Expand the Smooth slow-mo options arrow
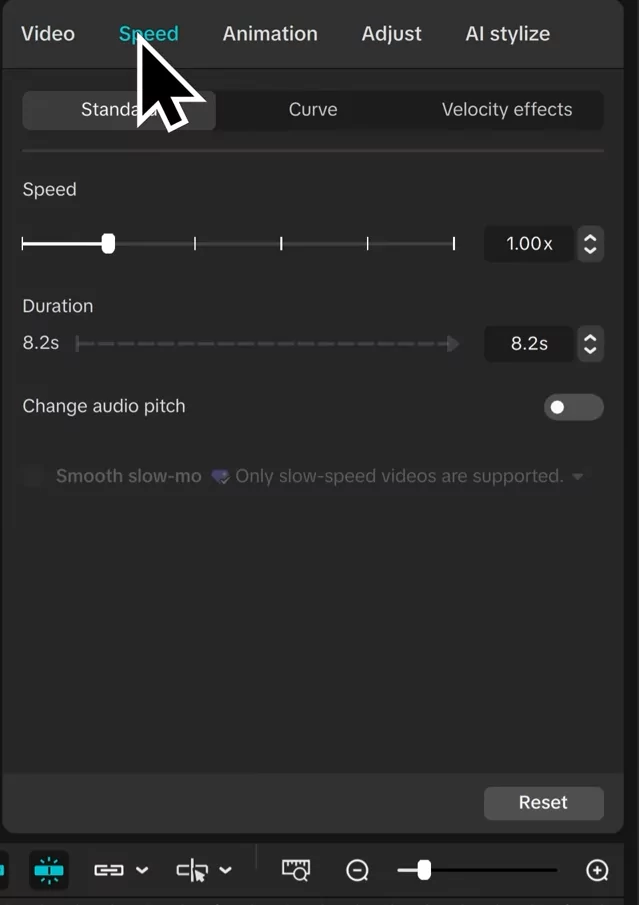This screenshot has width=639, height=905. coord(577,477)
